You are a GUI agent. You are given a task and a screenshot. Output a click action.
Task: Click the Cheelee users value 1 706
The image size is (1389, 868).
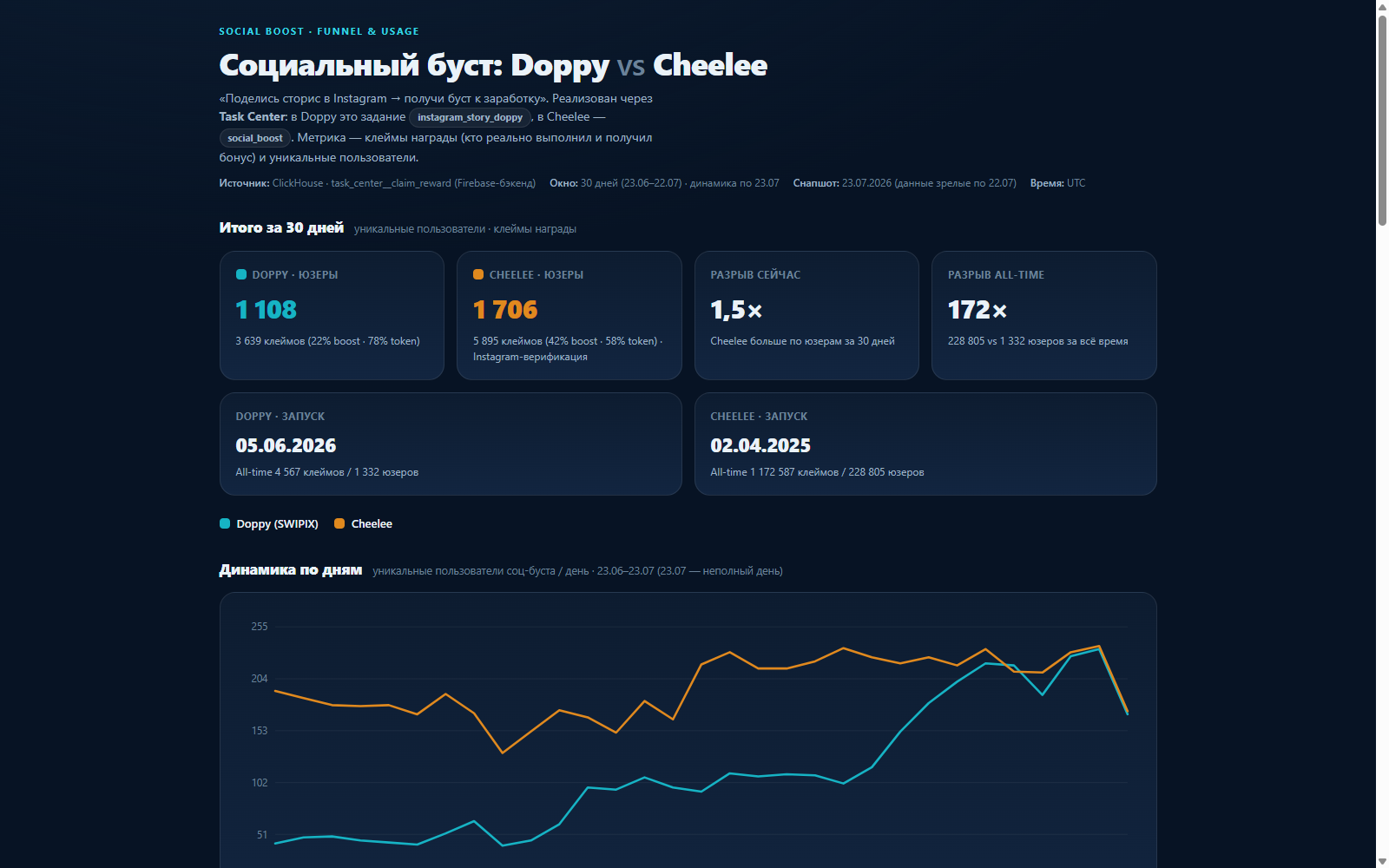pos(505,310)
